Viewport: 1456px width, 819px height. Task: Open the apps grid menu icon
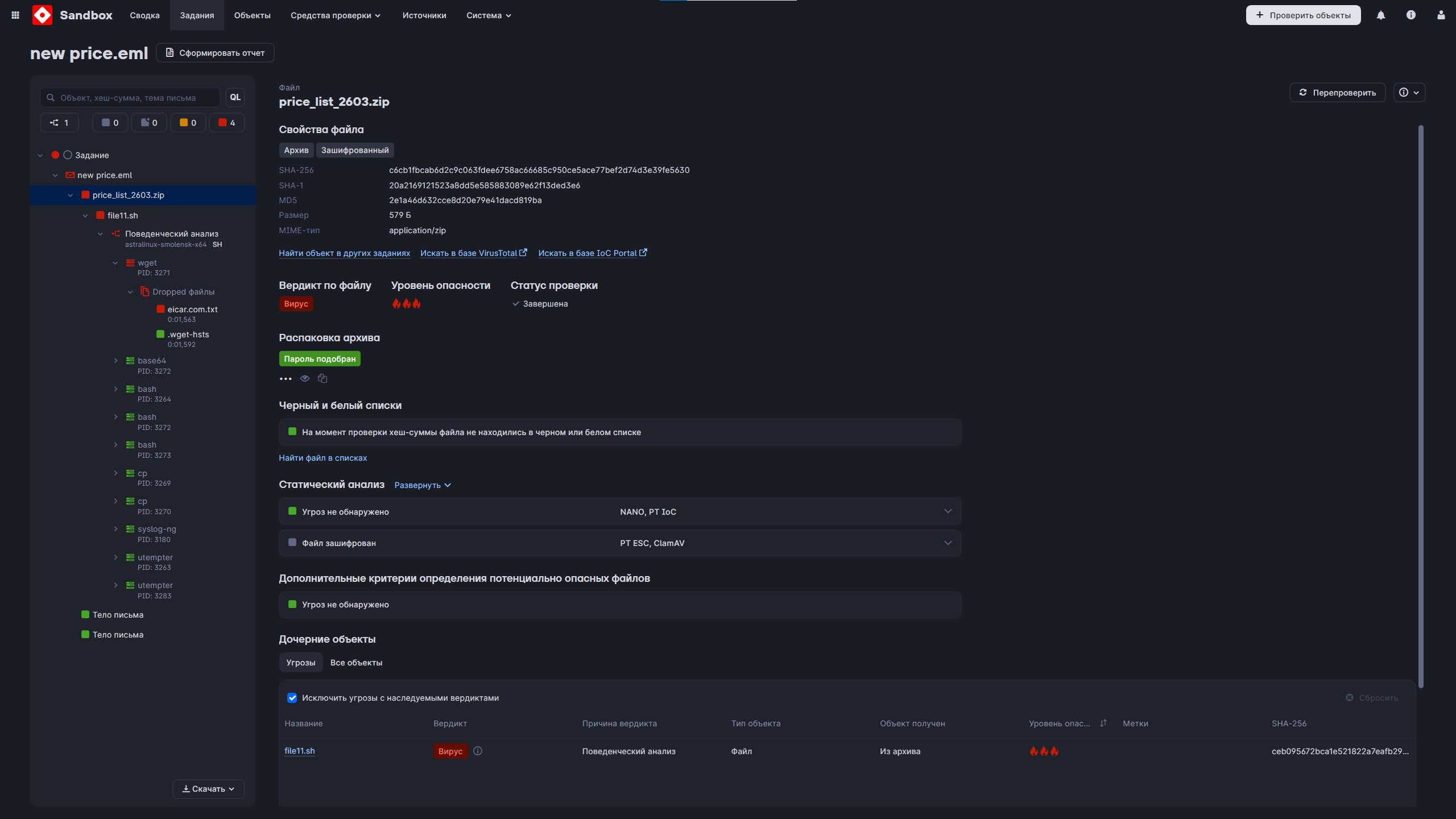(x=15, y=15)
